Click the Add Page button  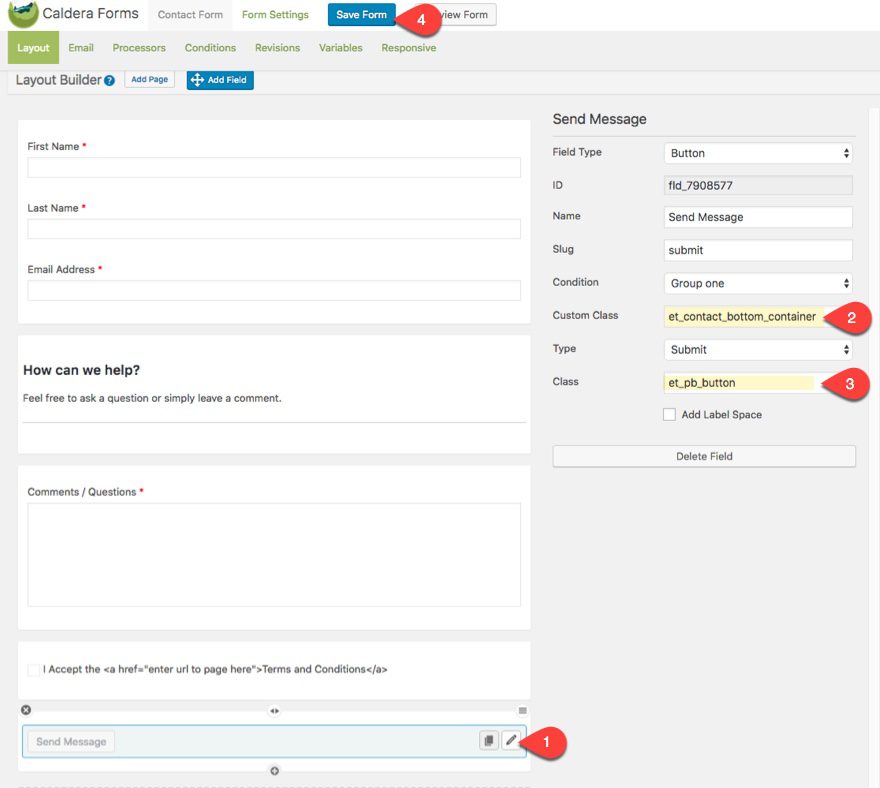tap(150, 80)
